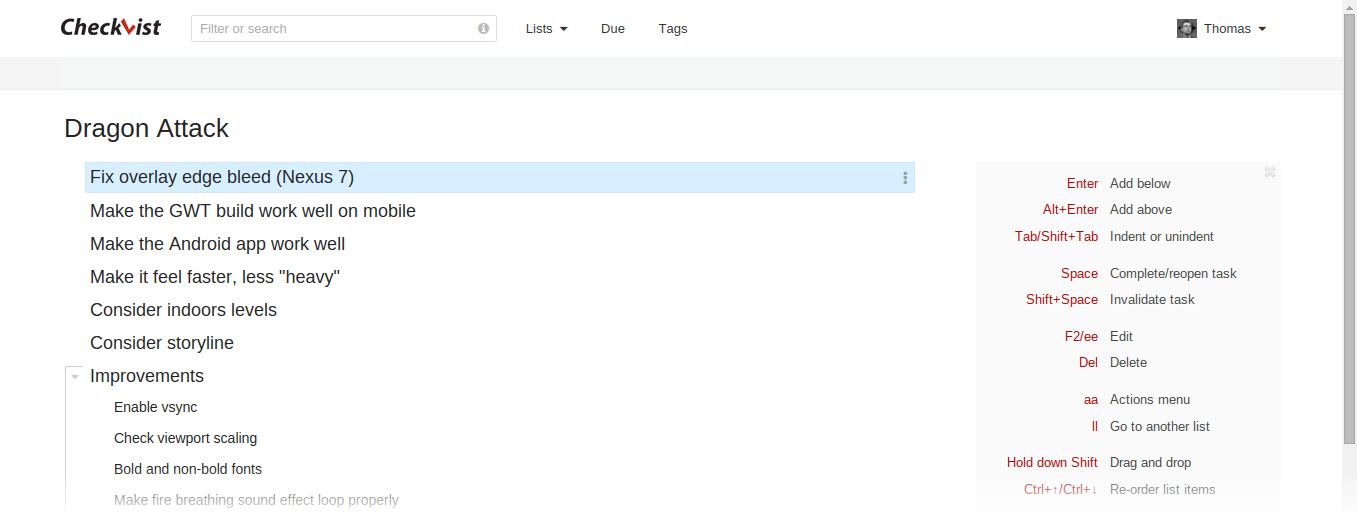
Task: Select subtask Bold and non-bold fonts
Action: [188, 469]
